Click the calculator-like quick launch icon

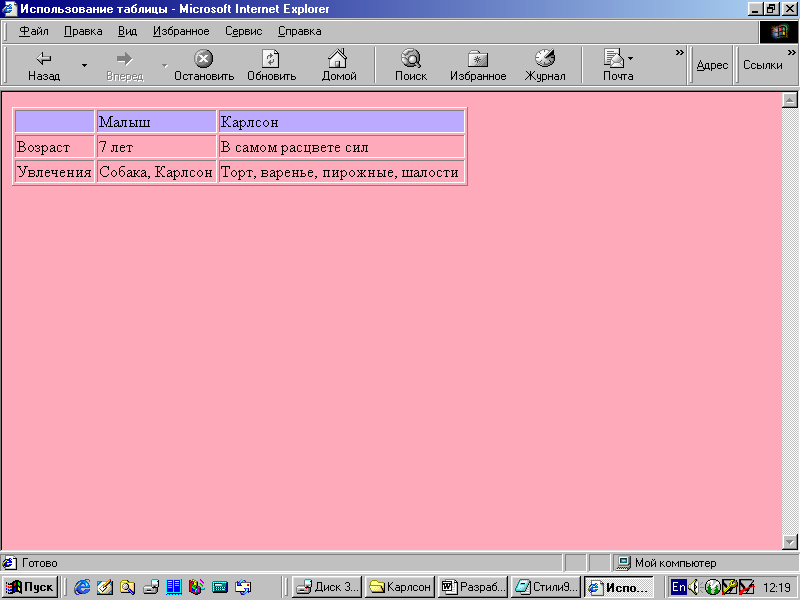220,587
